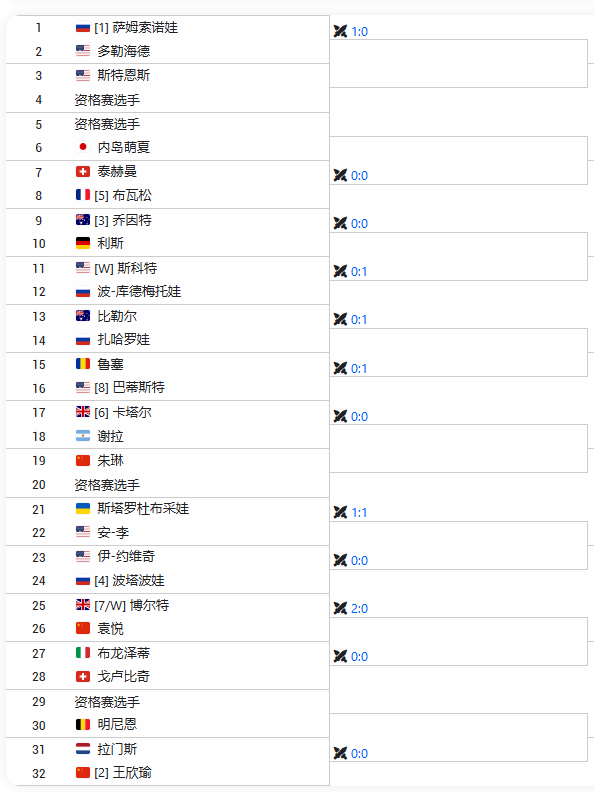Click the match icon for 乔因特 vs 利斯
This screenshot has width=594, height=792.
click(340, 223)
